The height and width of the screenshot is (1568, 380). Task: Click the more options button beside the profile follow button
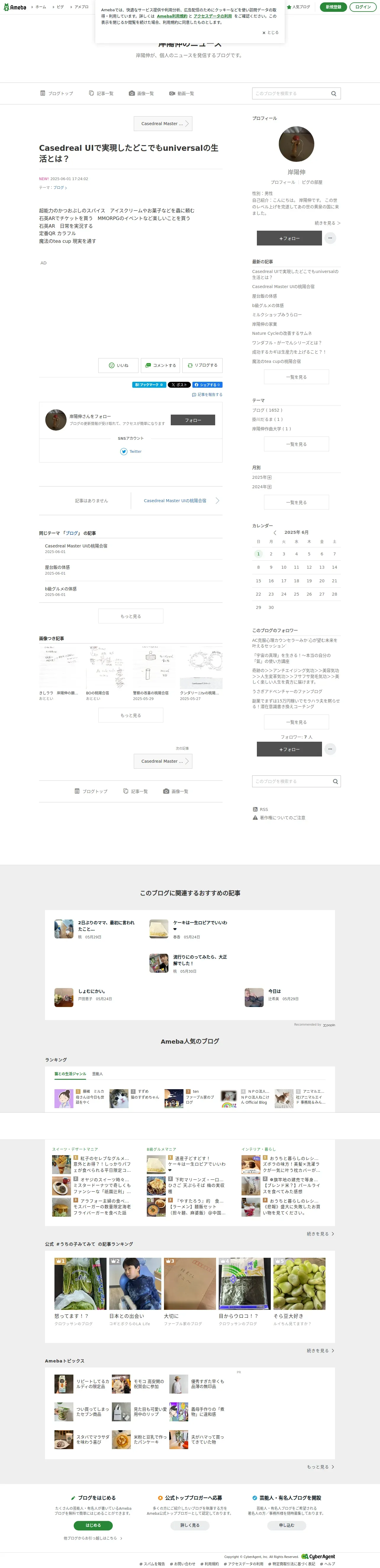(330, 238)
